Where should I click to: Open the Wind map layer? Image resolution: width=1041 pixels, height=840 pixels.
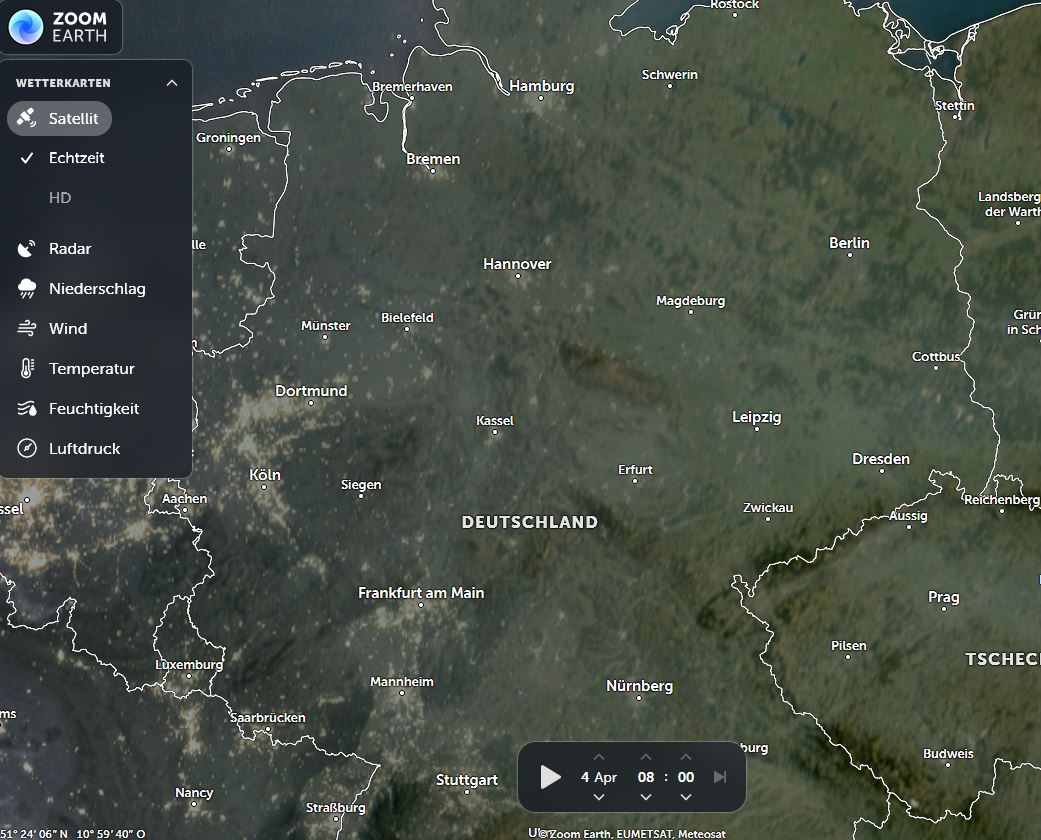click(x=67, y=328)
